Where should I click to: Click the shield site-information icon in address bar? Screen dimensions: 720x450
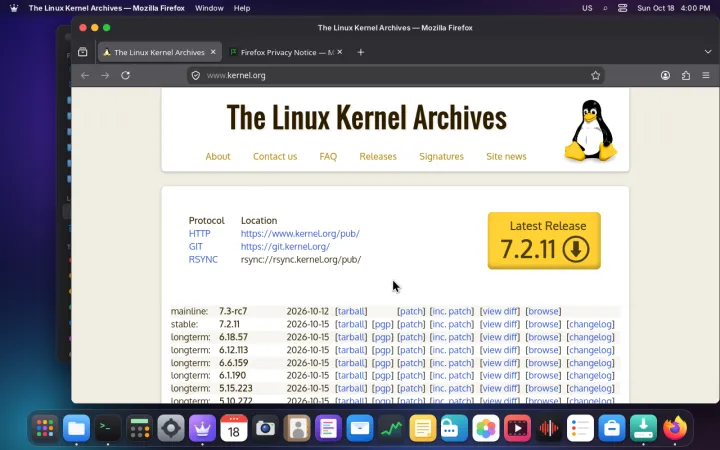click(196, 75)
